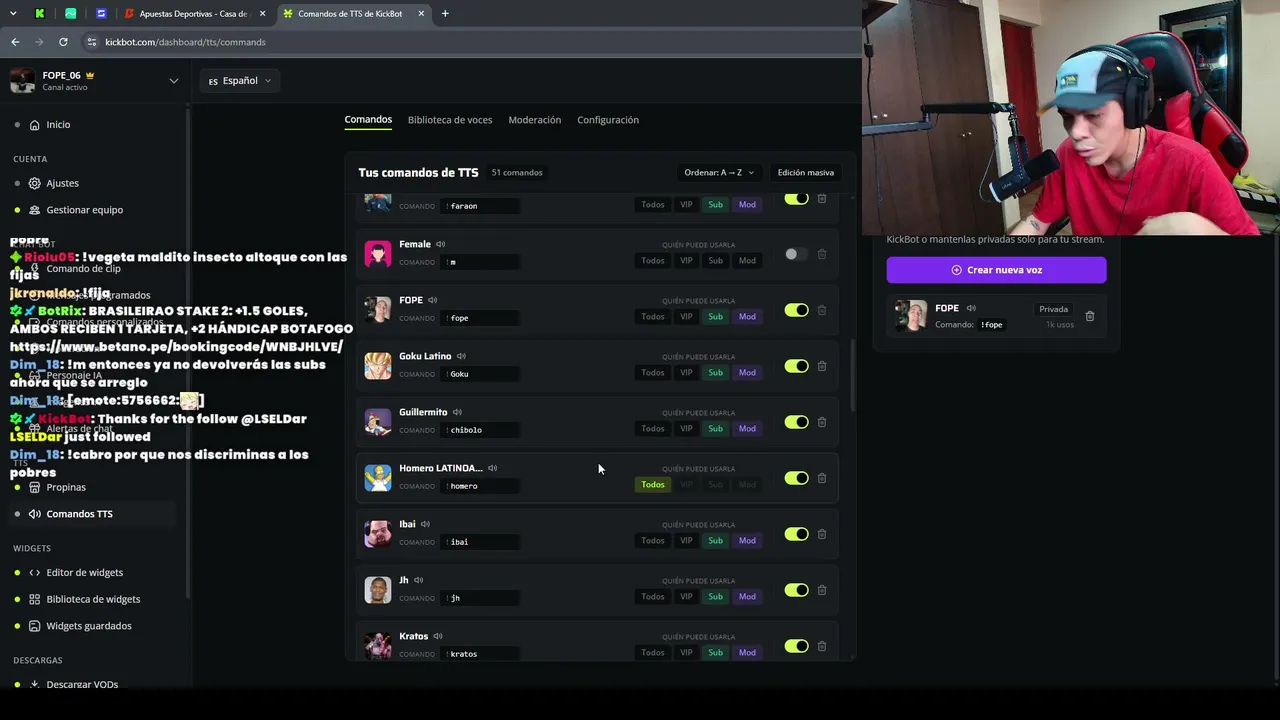
Task: Play the Ibai voice preview speaker
Action: [x=425, y=524]
